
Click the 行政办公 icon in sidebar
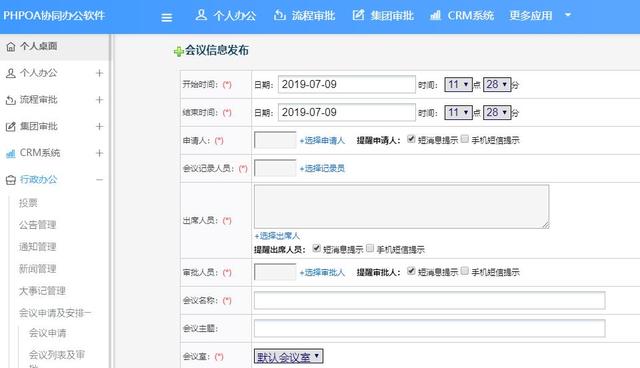pyautogui.click(x=11, y=180)
